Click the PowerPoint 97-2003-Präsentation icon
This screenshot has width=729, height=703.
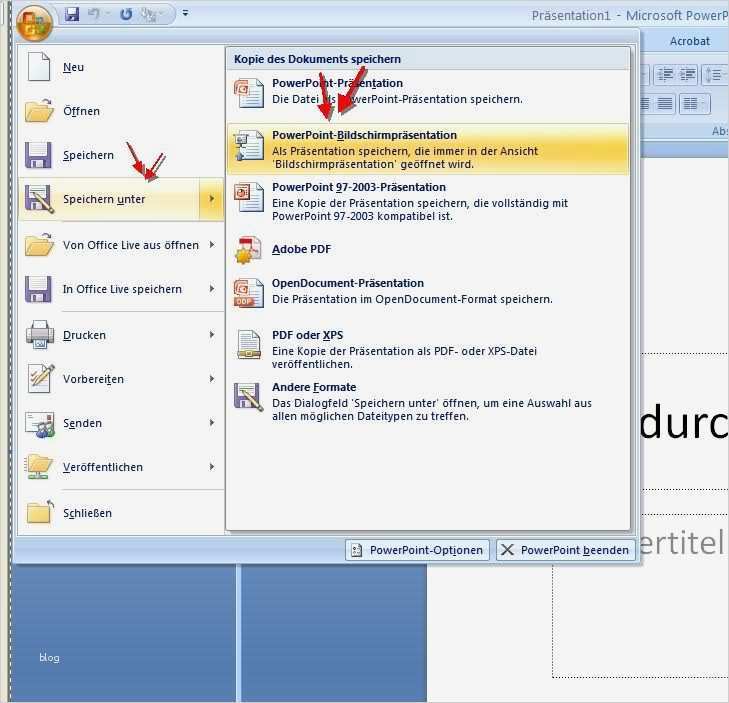tap(249, 197)
